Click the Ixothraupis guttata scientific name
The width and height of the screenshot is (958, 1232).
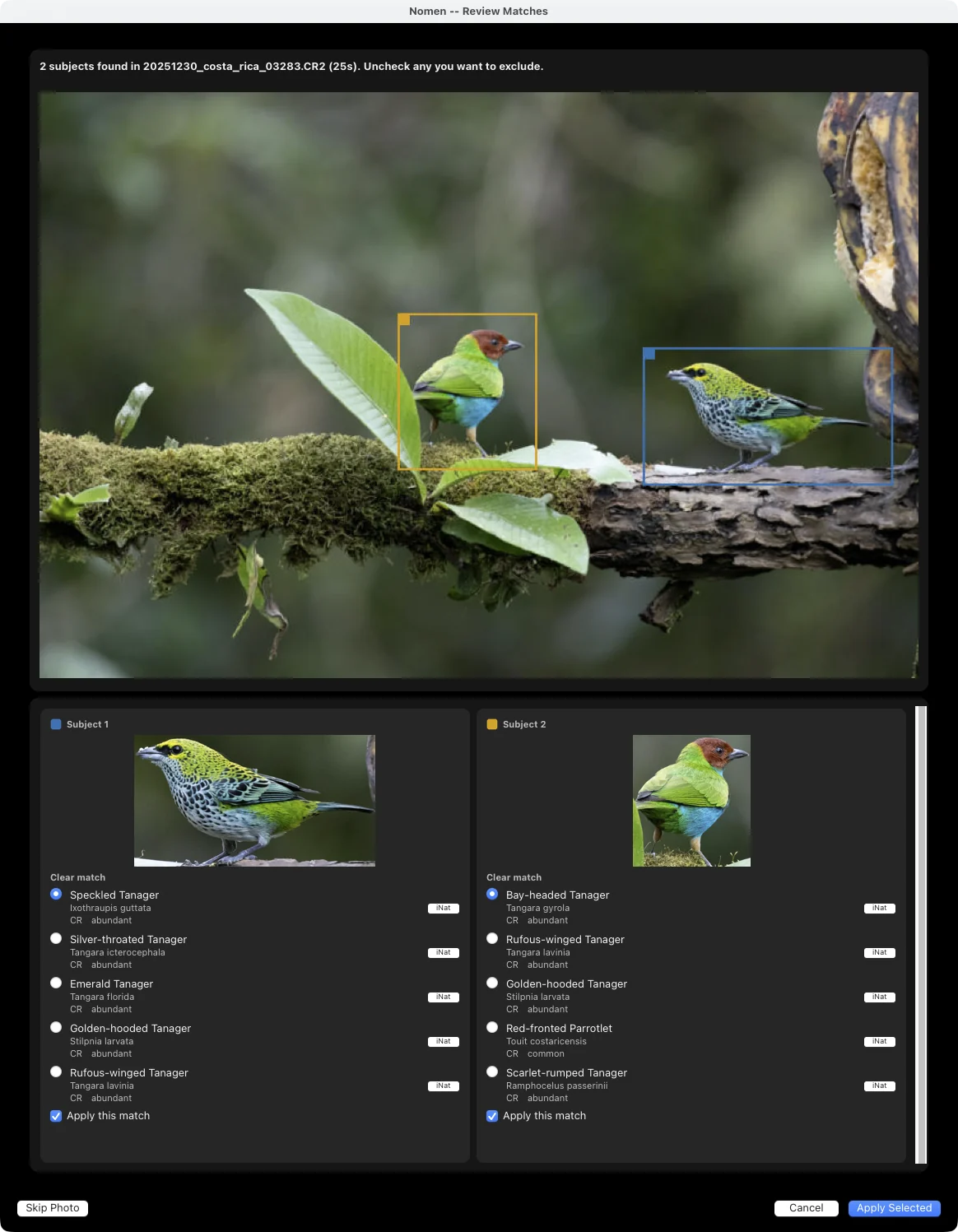[110, 909]
